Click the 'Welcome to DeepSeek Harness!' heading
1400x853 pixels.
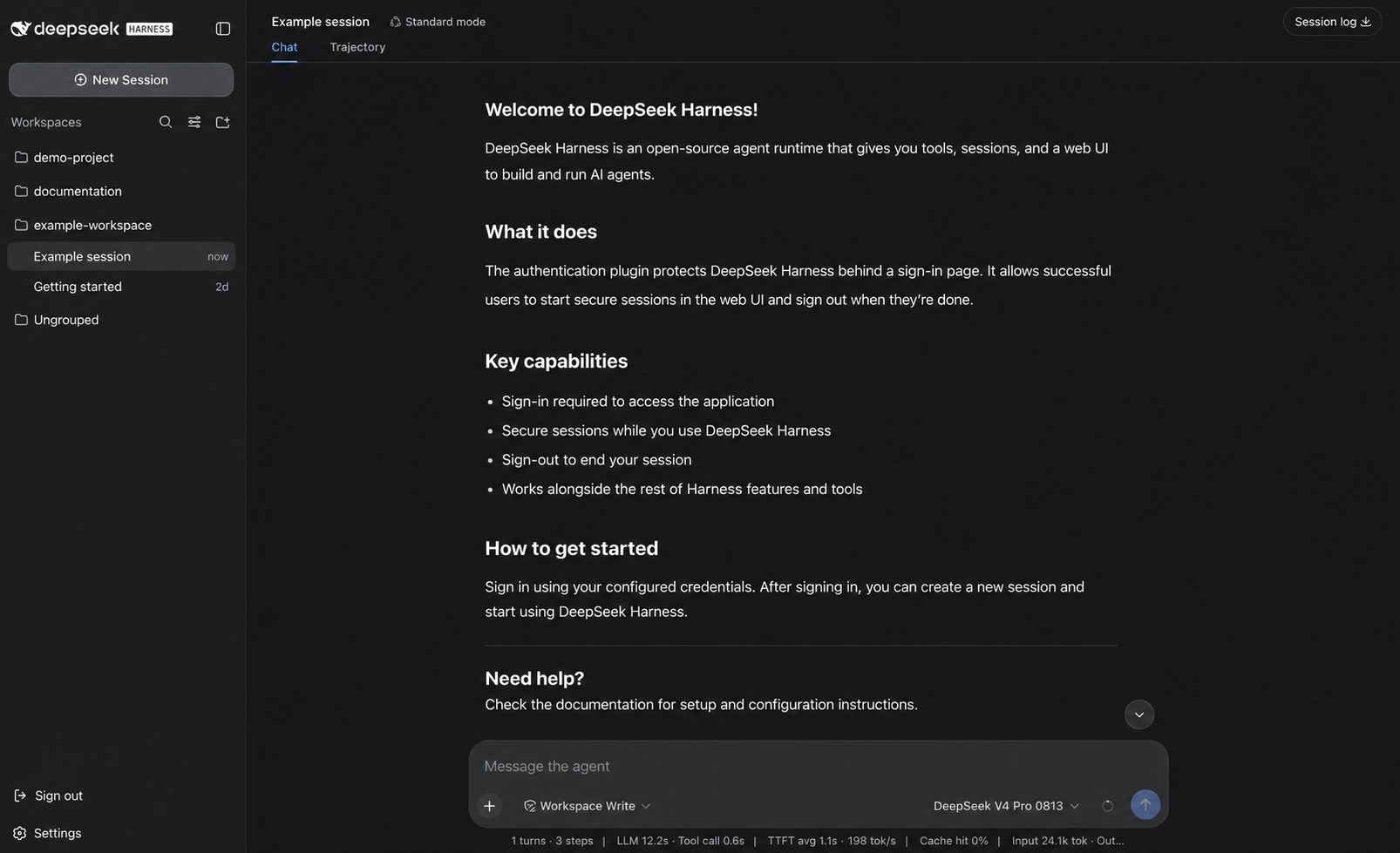pos(622,110)
